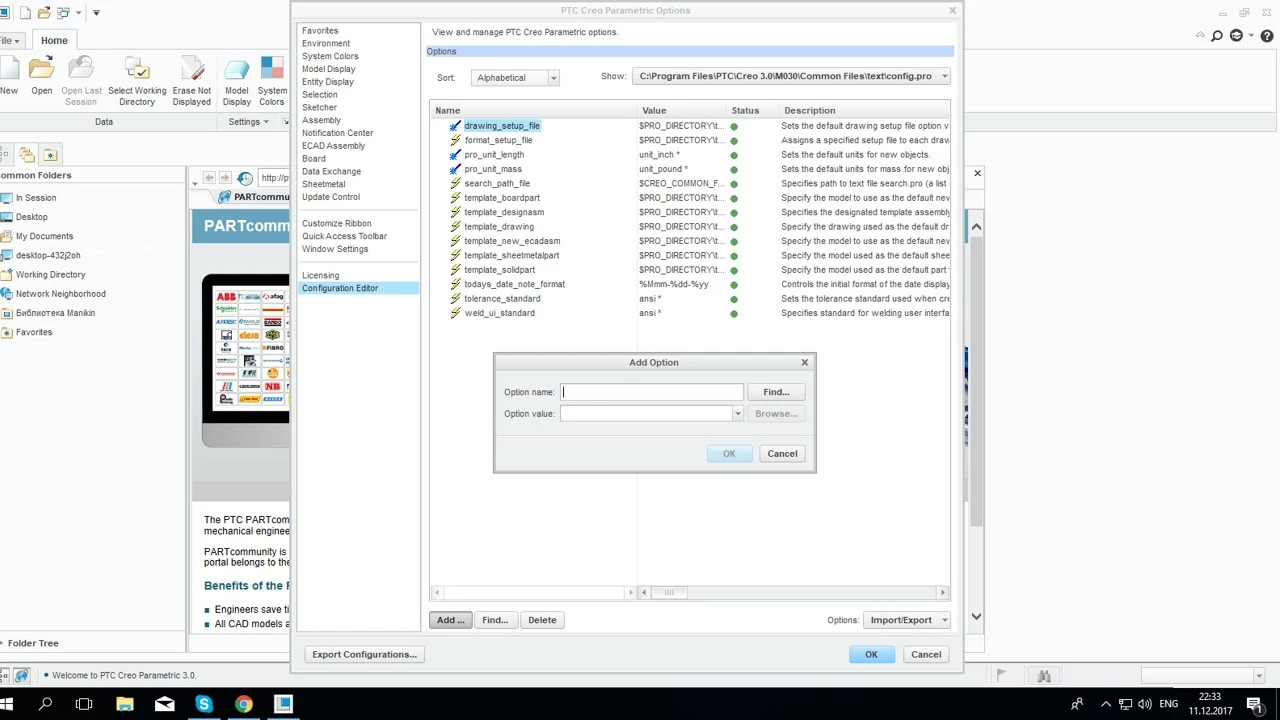Select System Colors options category
The image size is (1280, 720).
coord(330,56)
